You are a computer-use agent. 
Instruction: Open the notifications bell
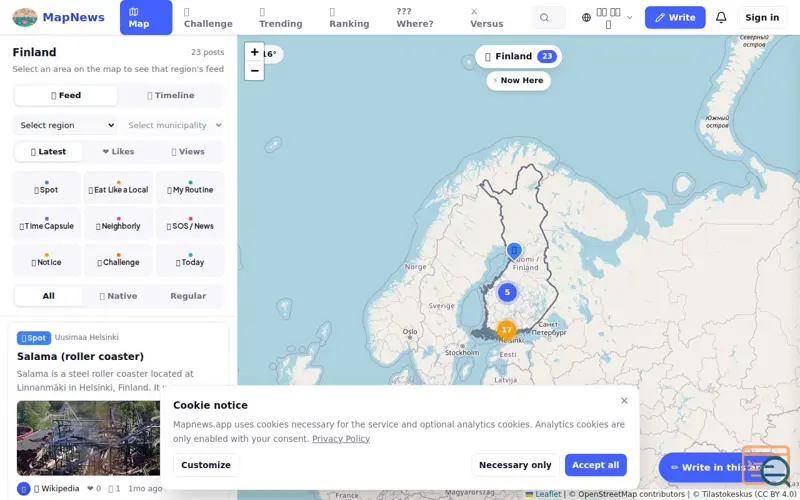(x=721, y=17)
